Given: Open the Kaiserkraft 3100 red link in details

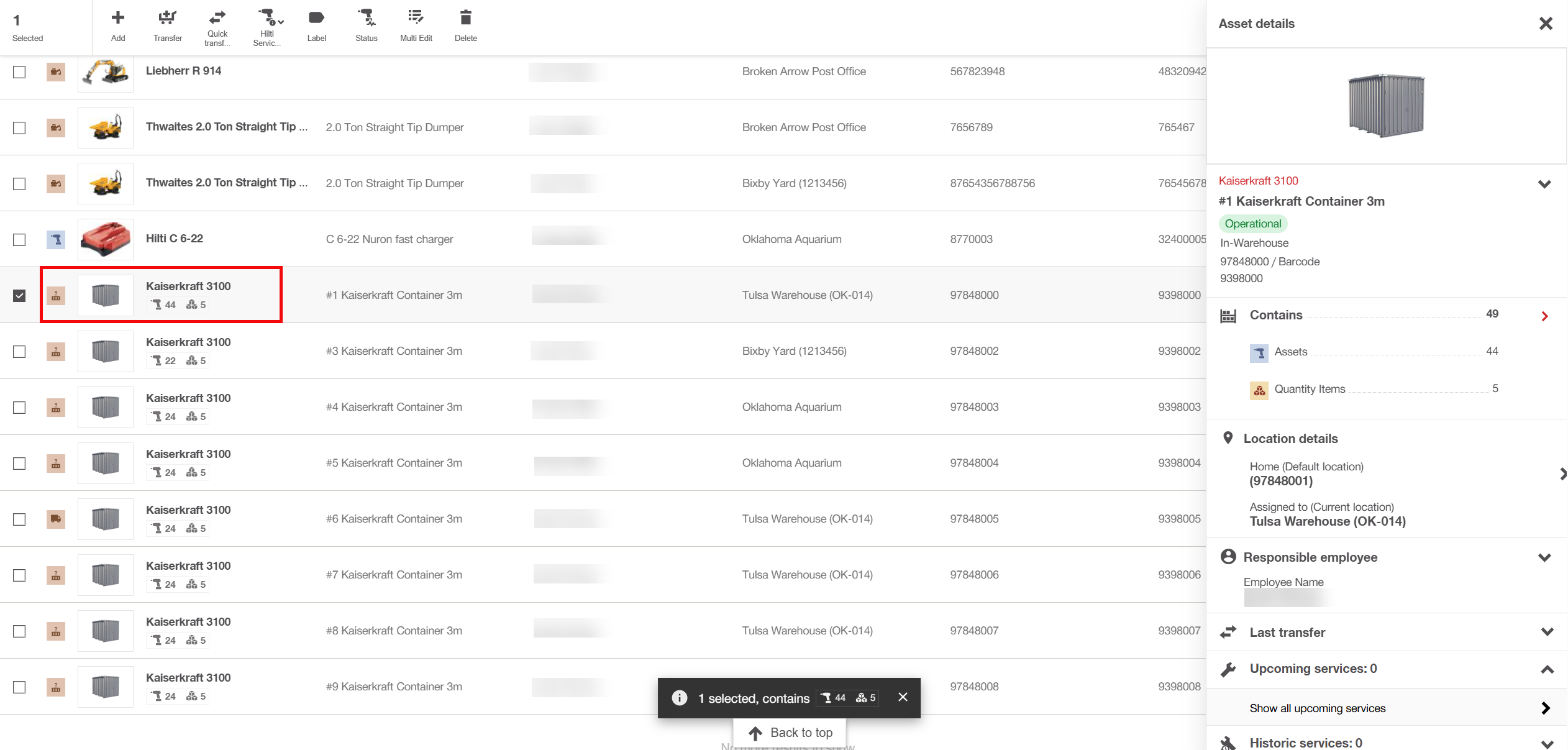Looking at the screenshot, I should tap(1258, 181).
